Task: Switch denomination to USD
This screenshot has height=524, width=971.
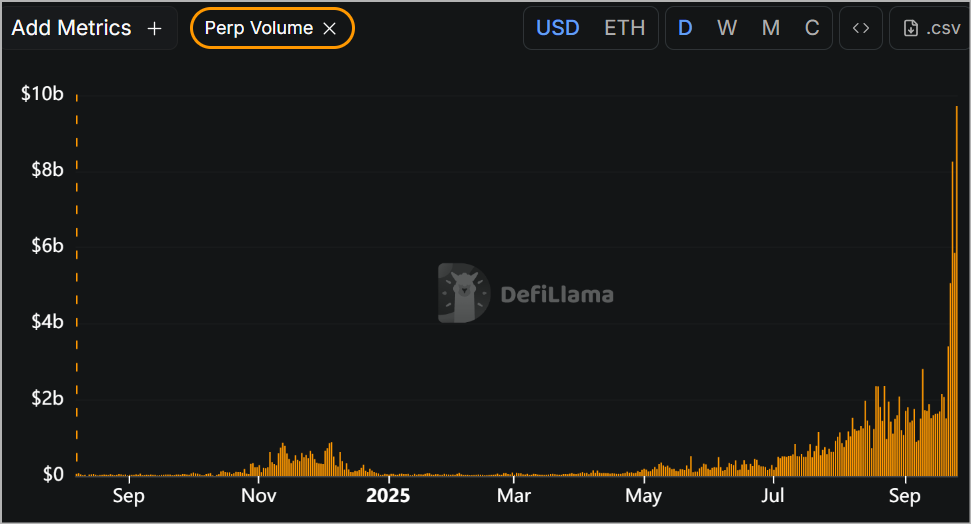Action: click(557, 28)
